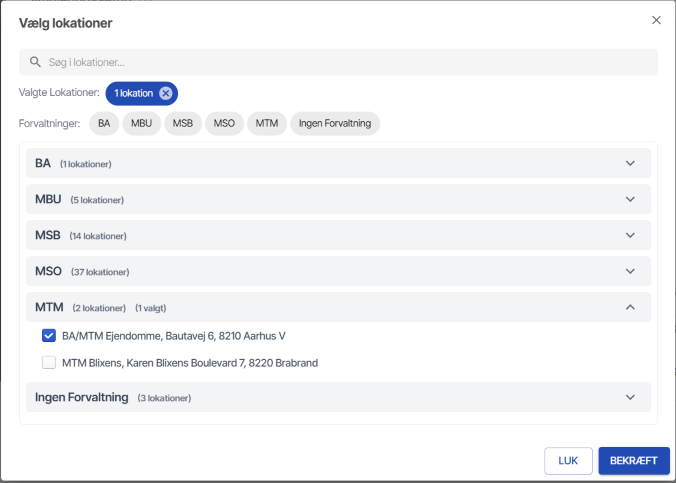
Task: Expand the MSO section chevron
Action: [x=630, y=271]
